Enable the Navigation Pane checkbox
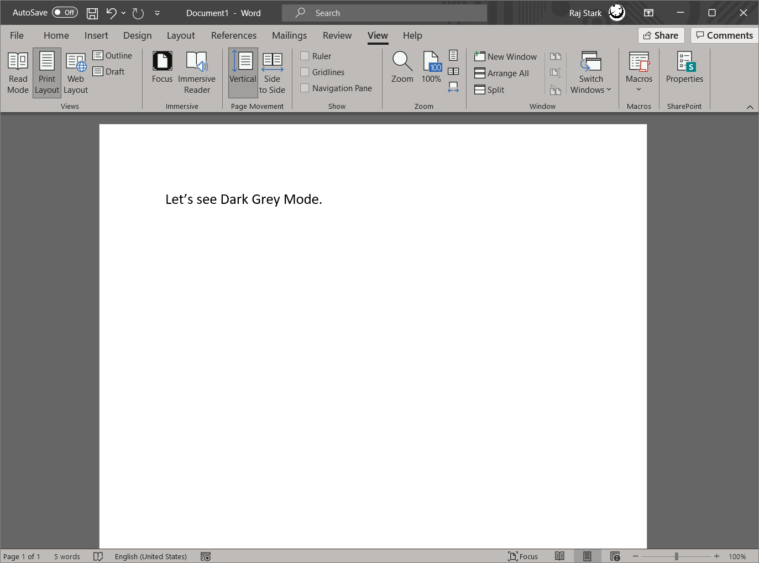This screenshot has height=563, width=759. pos(304,88)
